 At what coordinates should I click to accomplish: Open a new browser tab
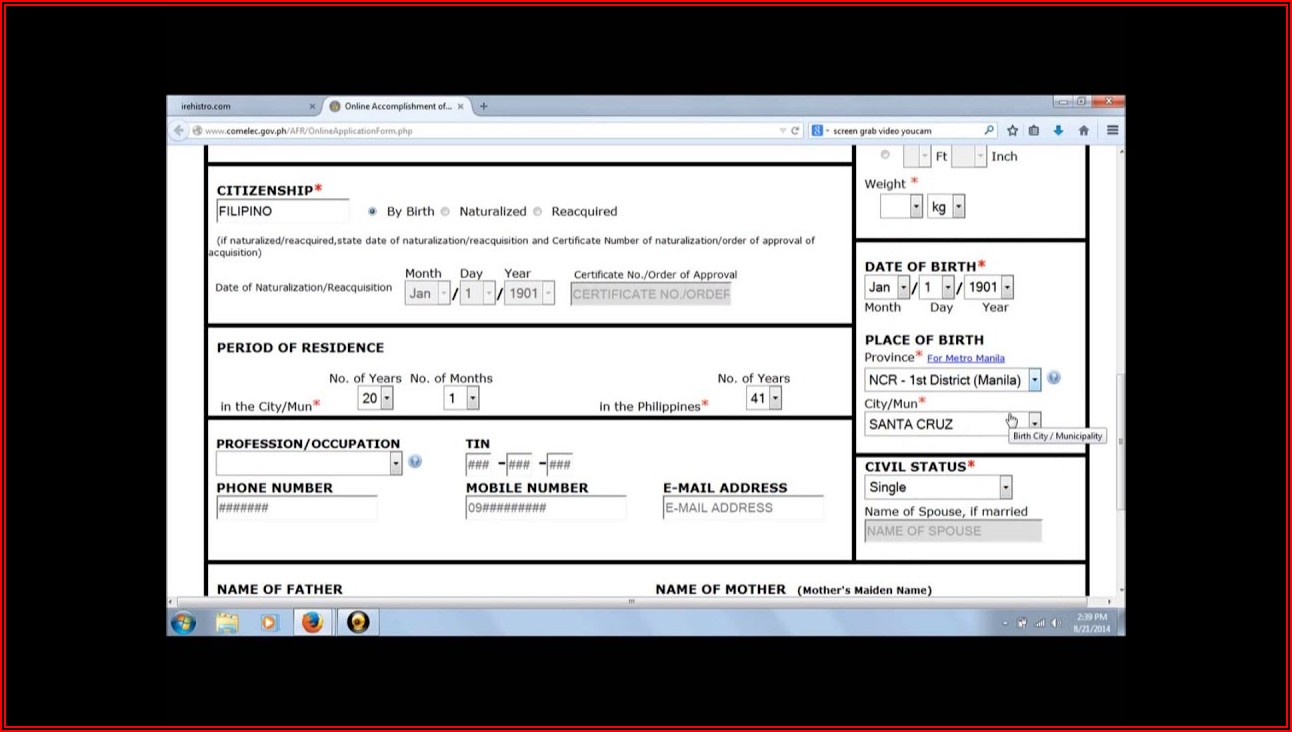click(x=484, y=106)
